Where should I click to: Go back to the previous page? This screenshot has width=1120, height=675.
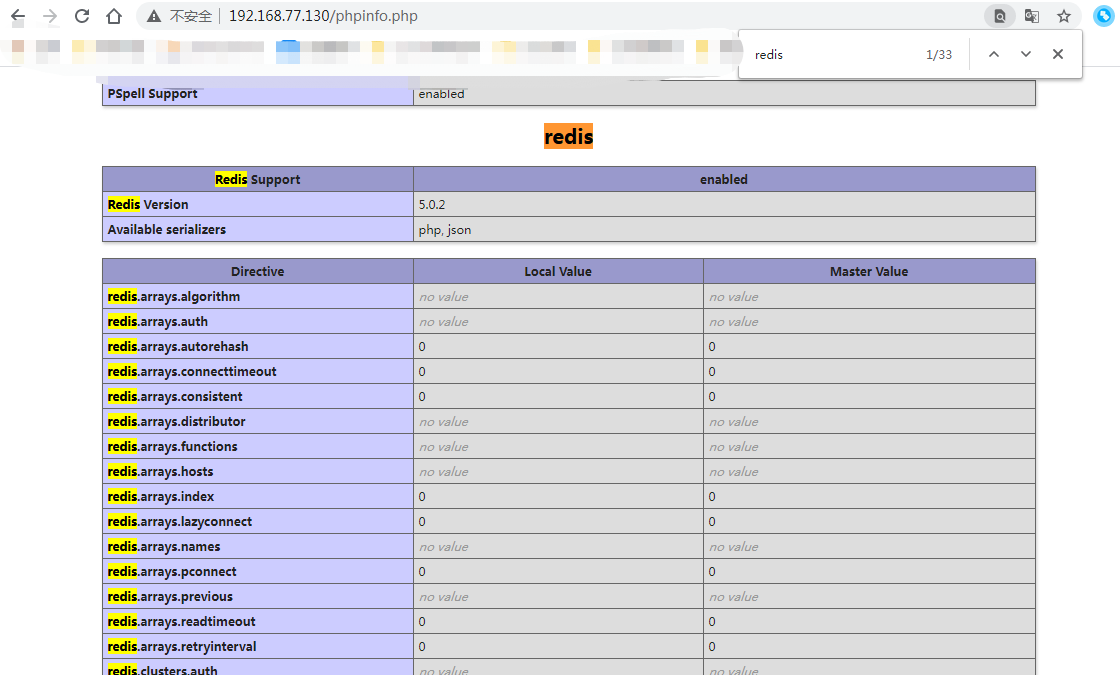17,16
